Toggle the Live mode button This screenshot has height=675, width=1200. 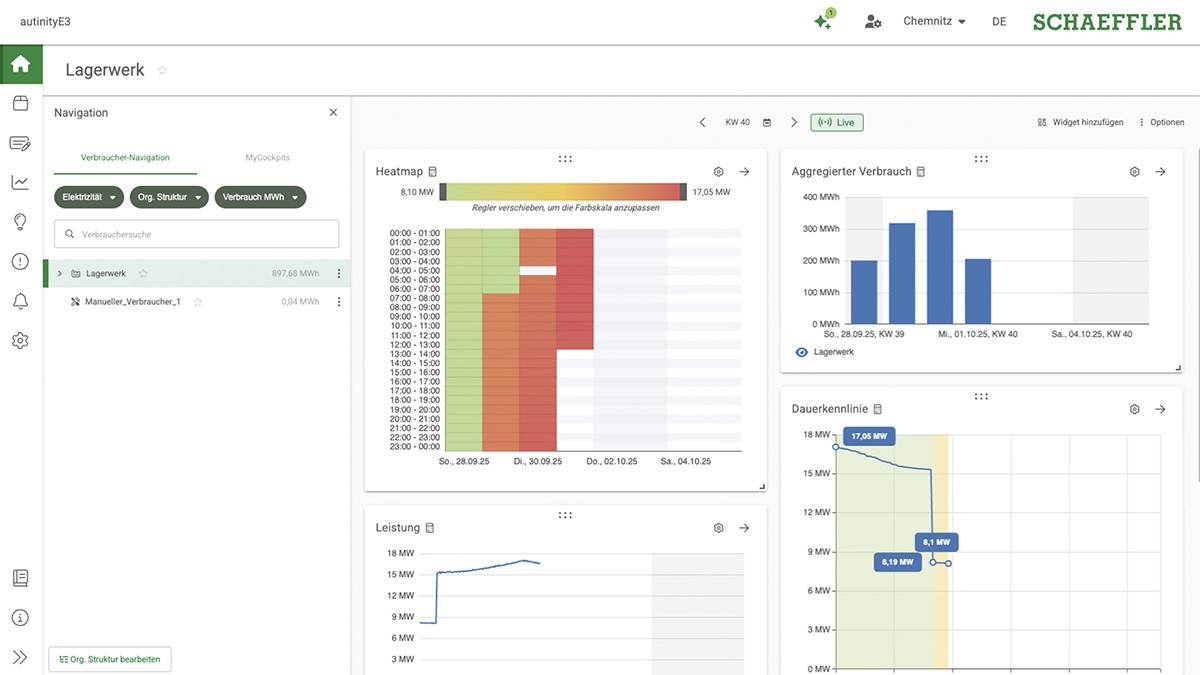pos(837,122)
